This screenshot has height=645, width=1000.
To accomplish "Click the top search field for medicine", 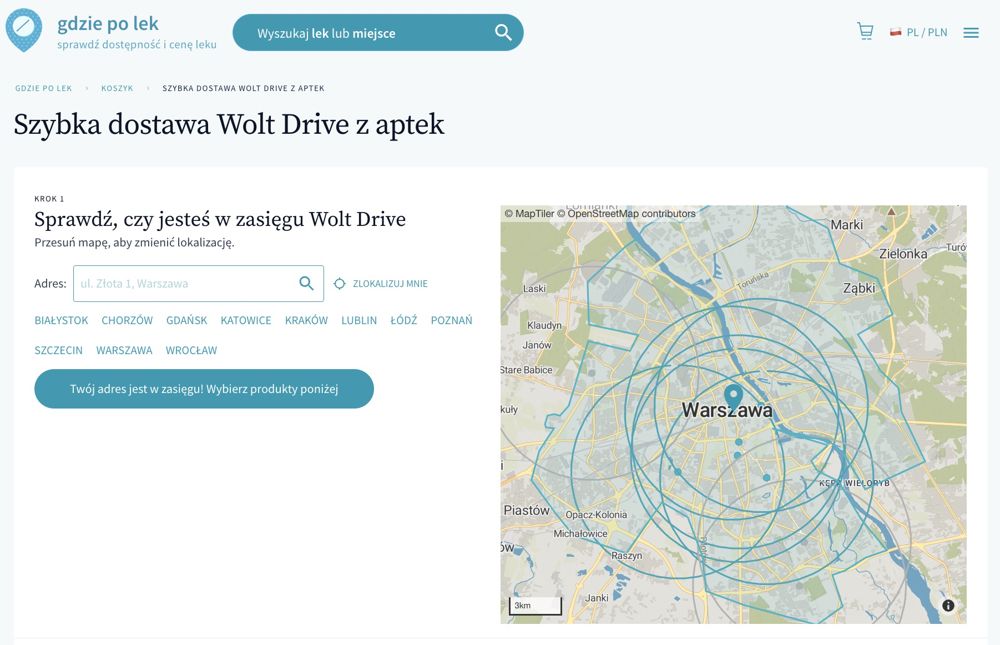I will click(378, 33).
